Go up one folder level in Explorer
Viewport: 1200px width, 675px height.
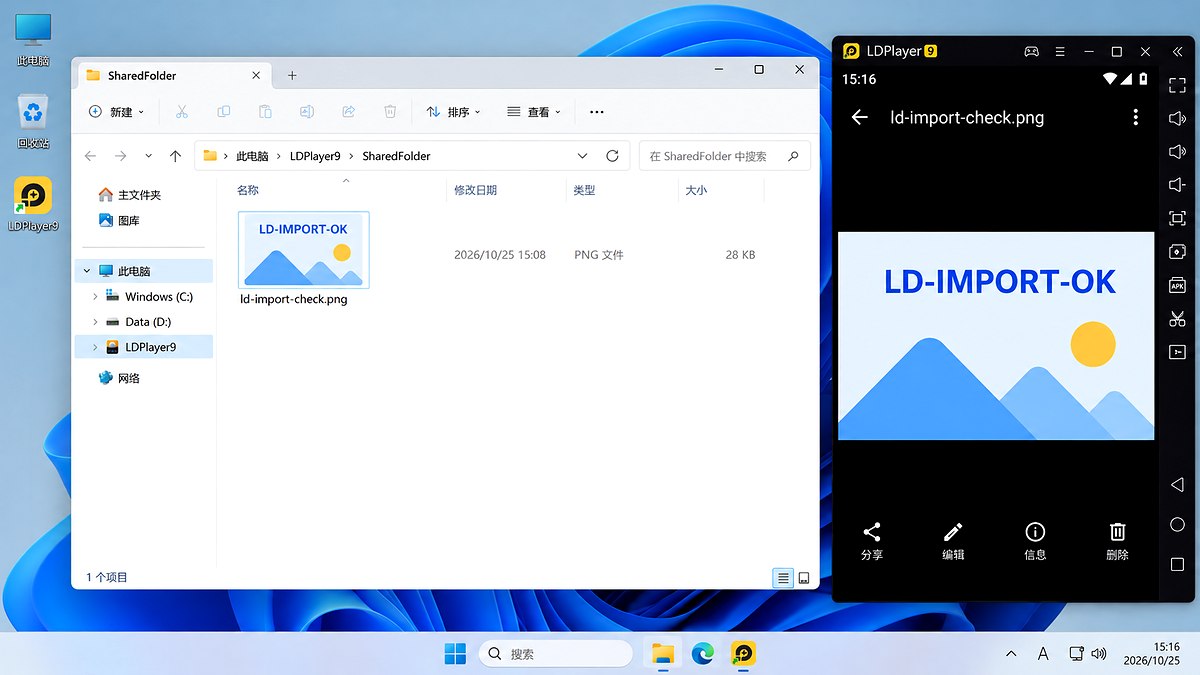(175, 156)
